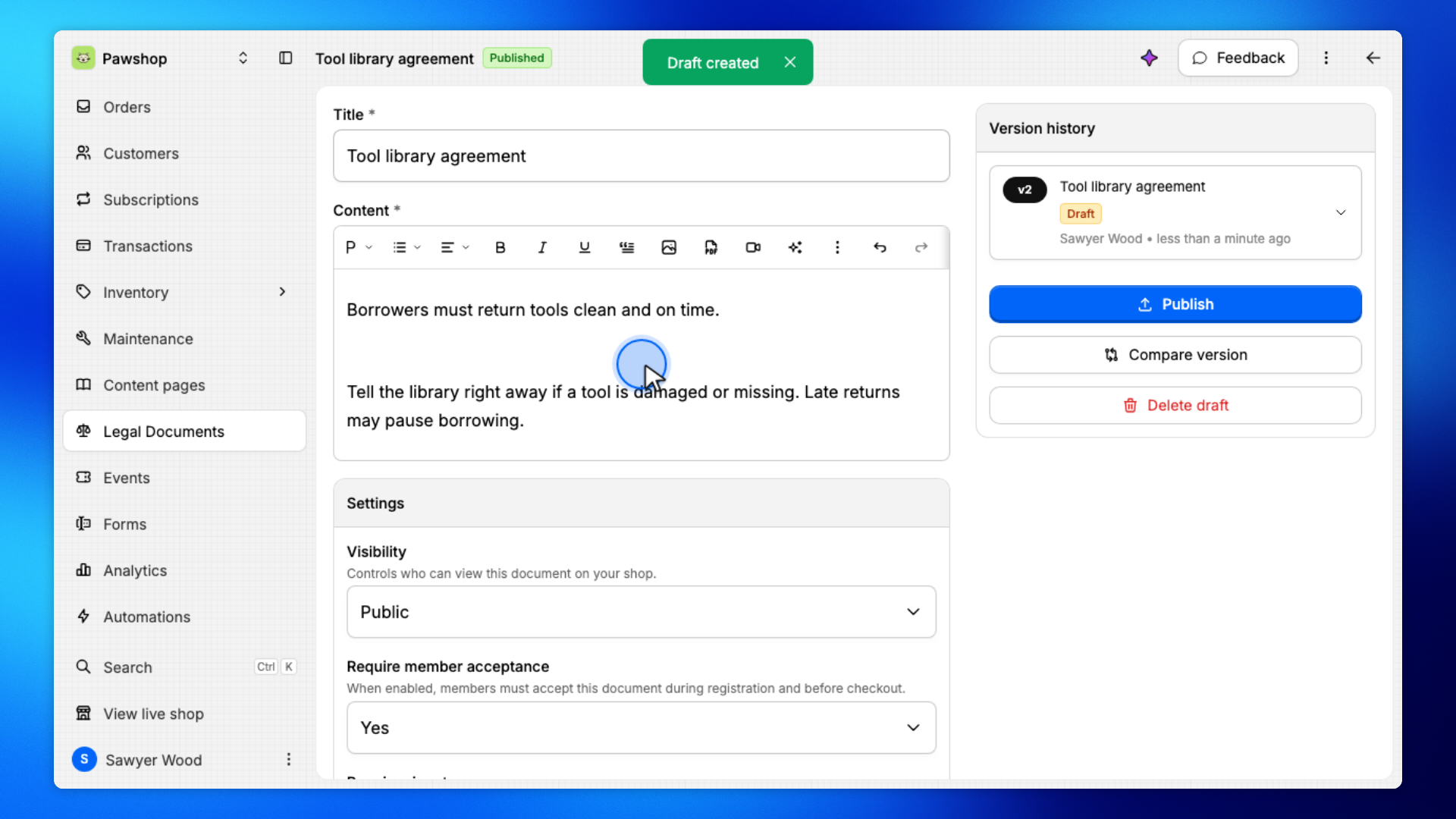The height and width of the screenshot is (819, 1456).
Task: Open Analytics section
Action: 184,570
